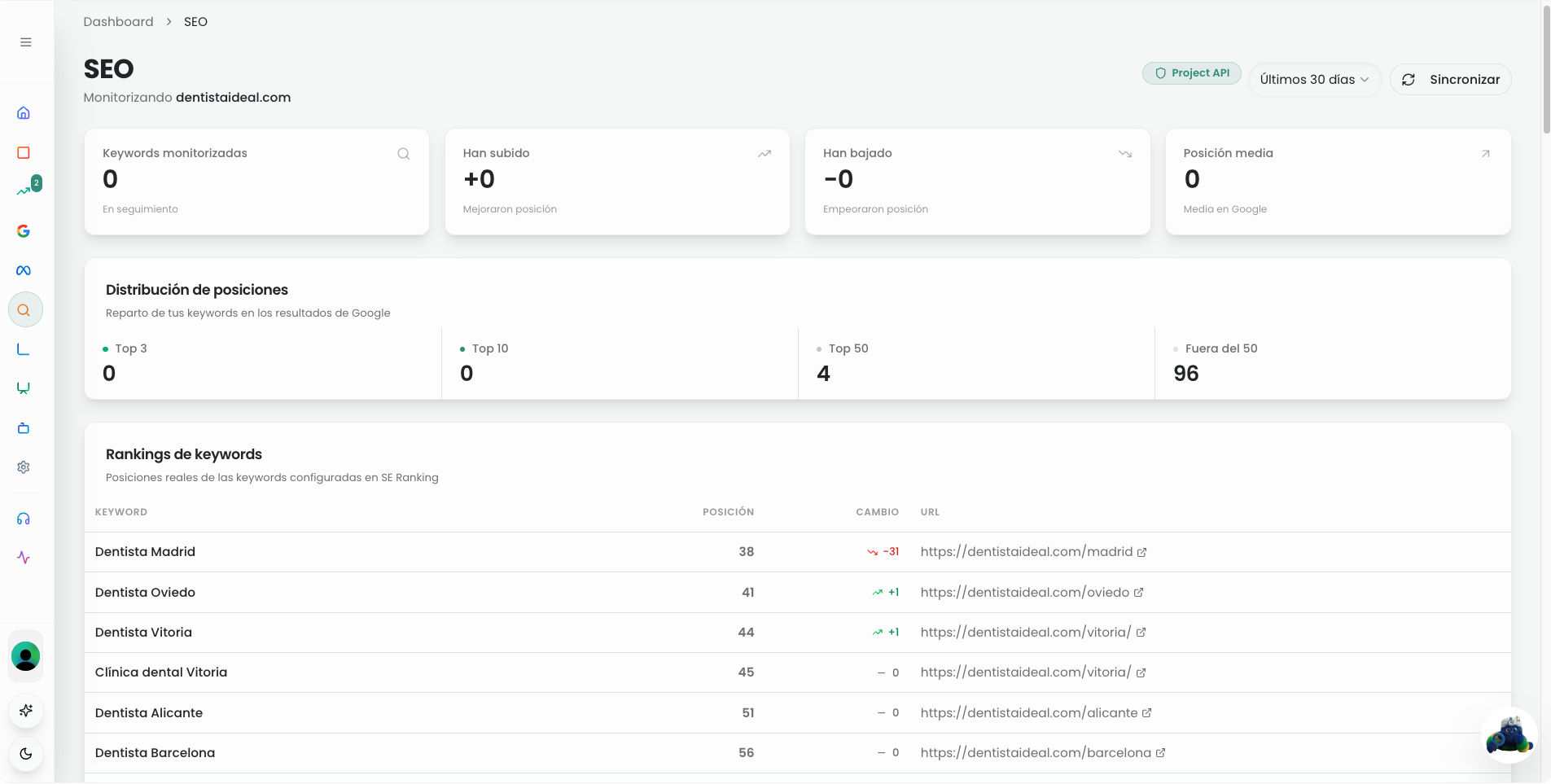Open the settings gear in sidebar
This screenshot has height=784, width=1551.
point(24,467)
